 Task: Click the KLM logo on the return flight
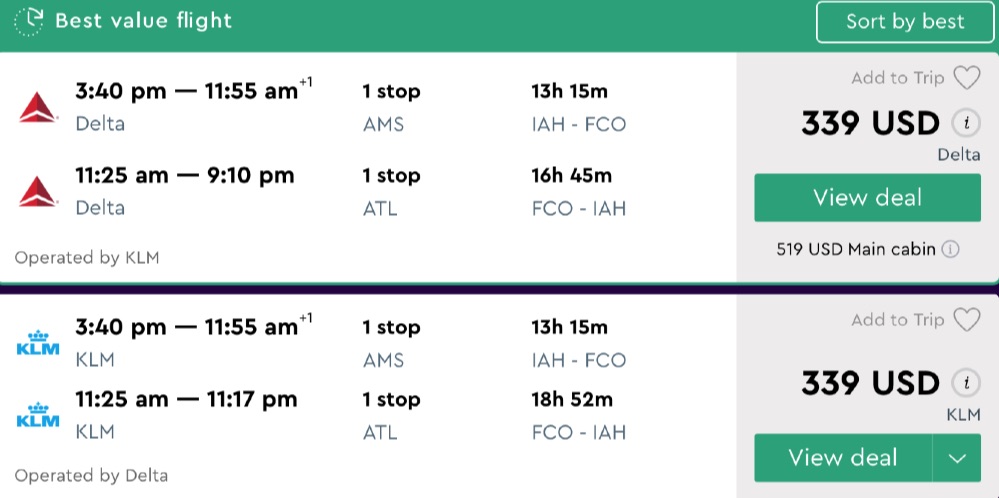(x=38, y=415)
